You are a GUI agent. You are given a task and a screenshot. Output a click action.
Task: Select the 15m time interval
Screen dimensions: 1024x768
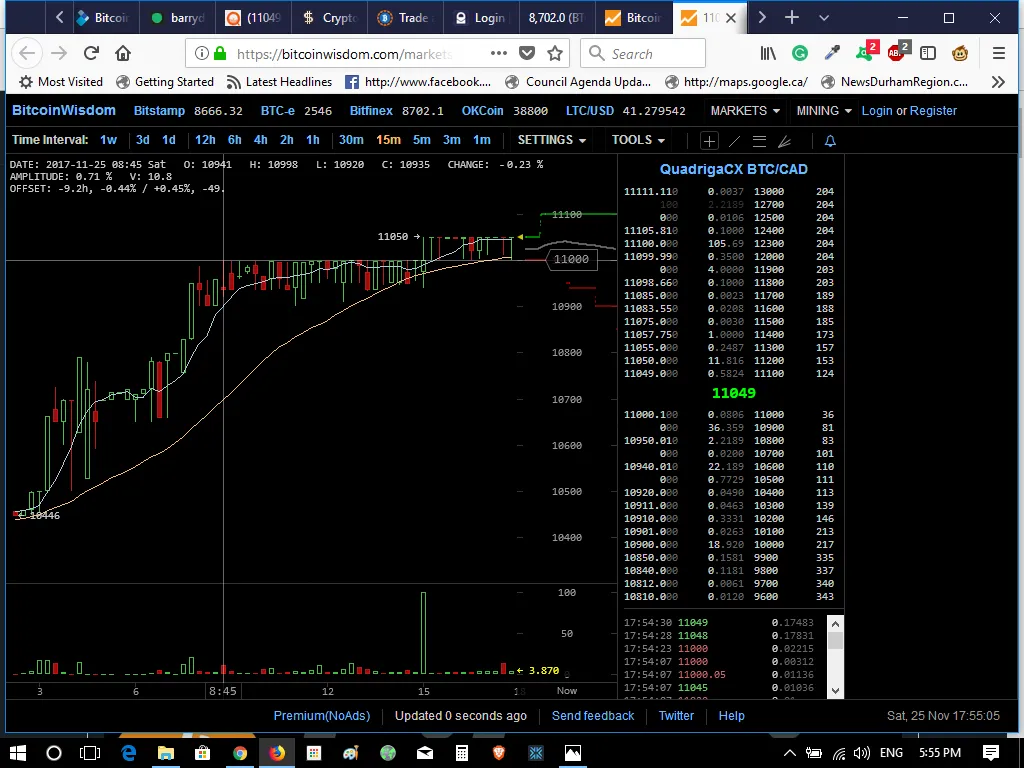(x=388, y=140)
